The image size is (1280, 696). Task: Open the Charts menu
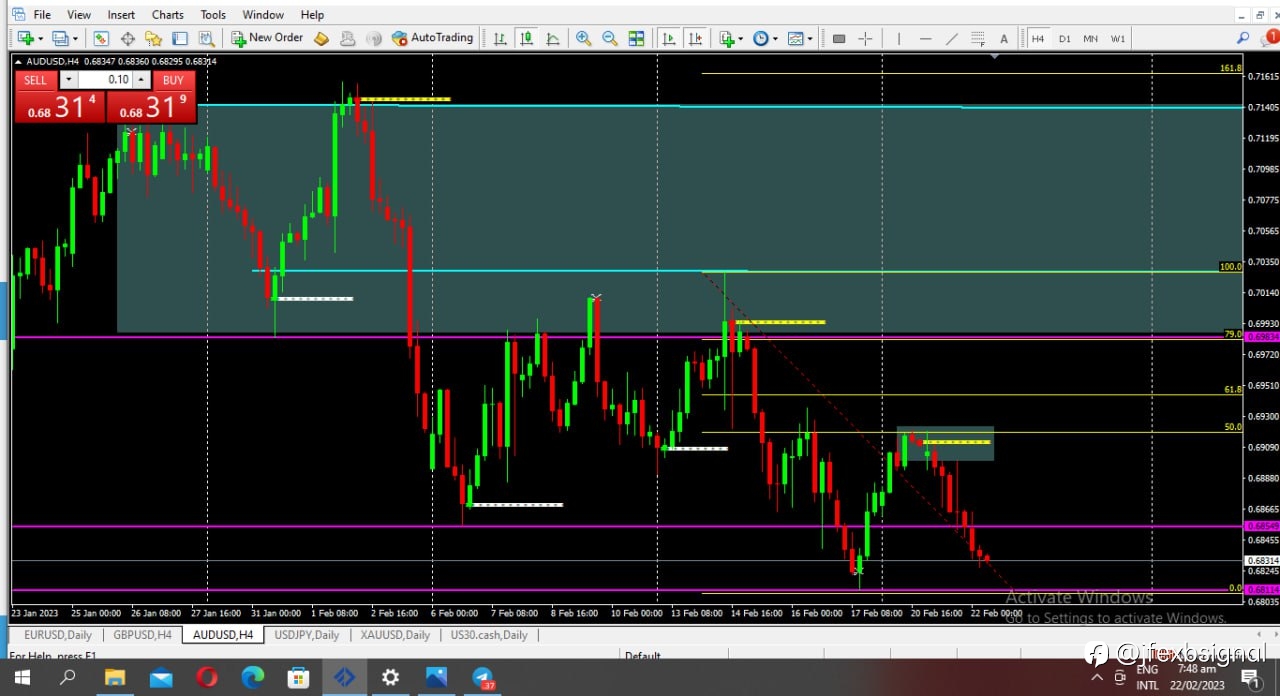pyautogui.click(x=168, y=14)
